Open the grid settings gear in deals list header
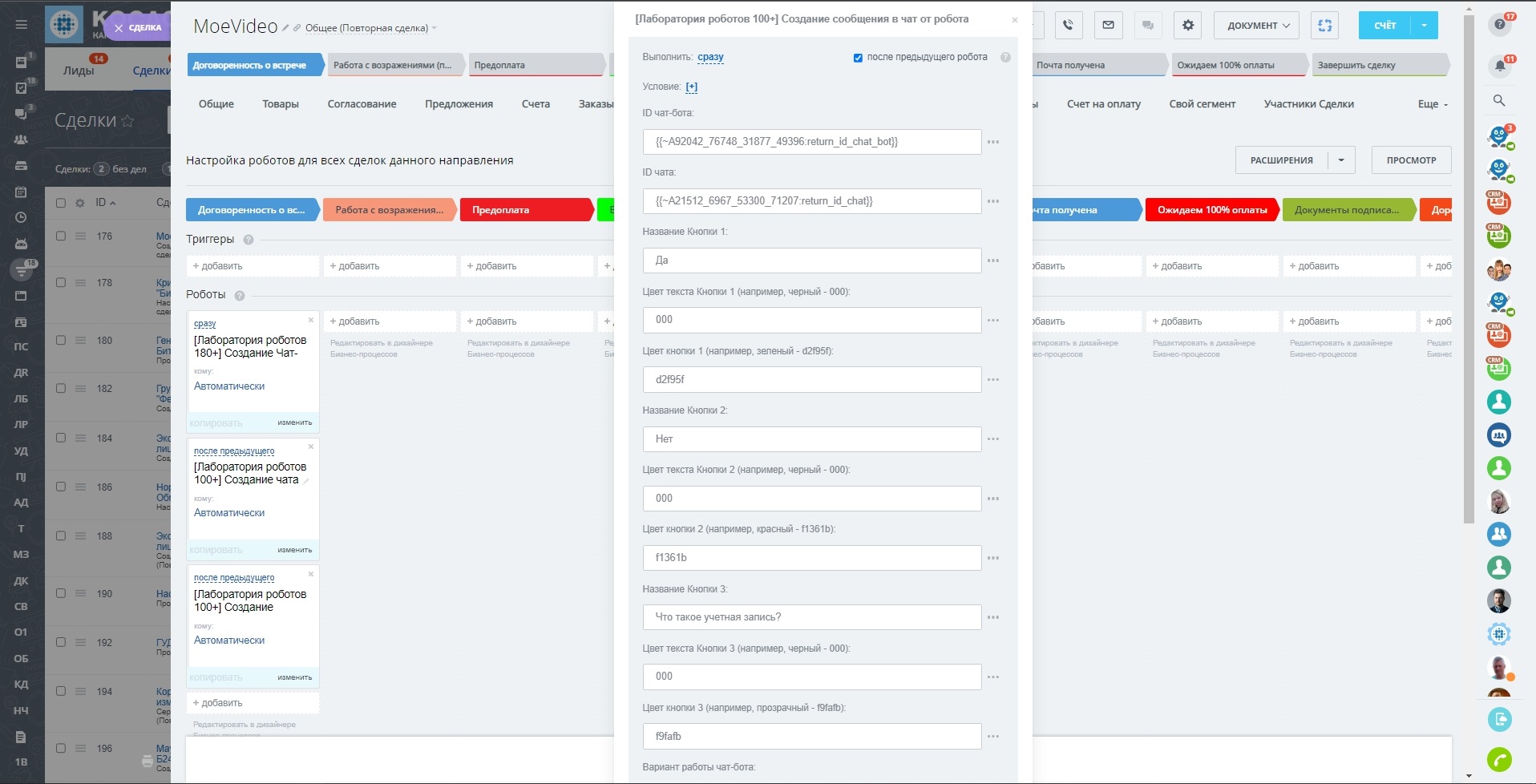 point(80,203)
